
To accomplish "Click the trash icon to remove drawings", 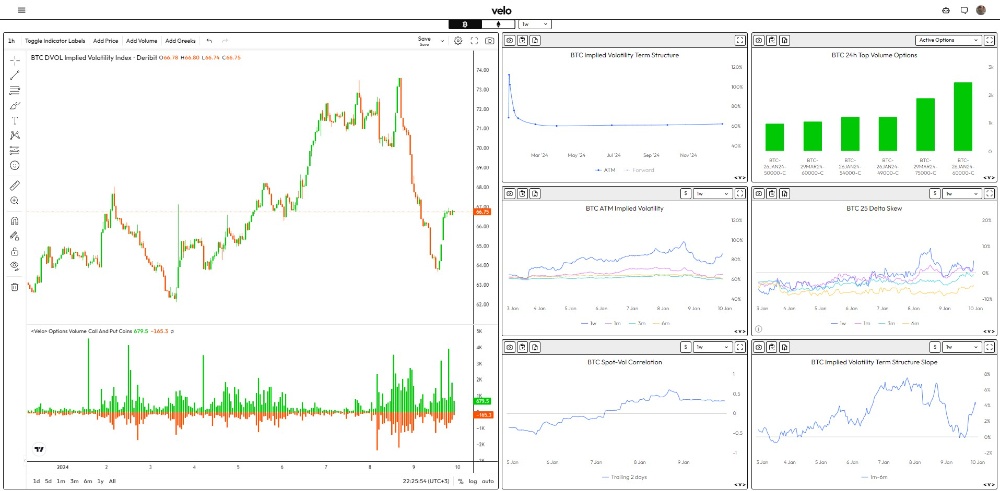I will (15, 287).
